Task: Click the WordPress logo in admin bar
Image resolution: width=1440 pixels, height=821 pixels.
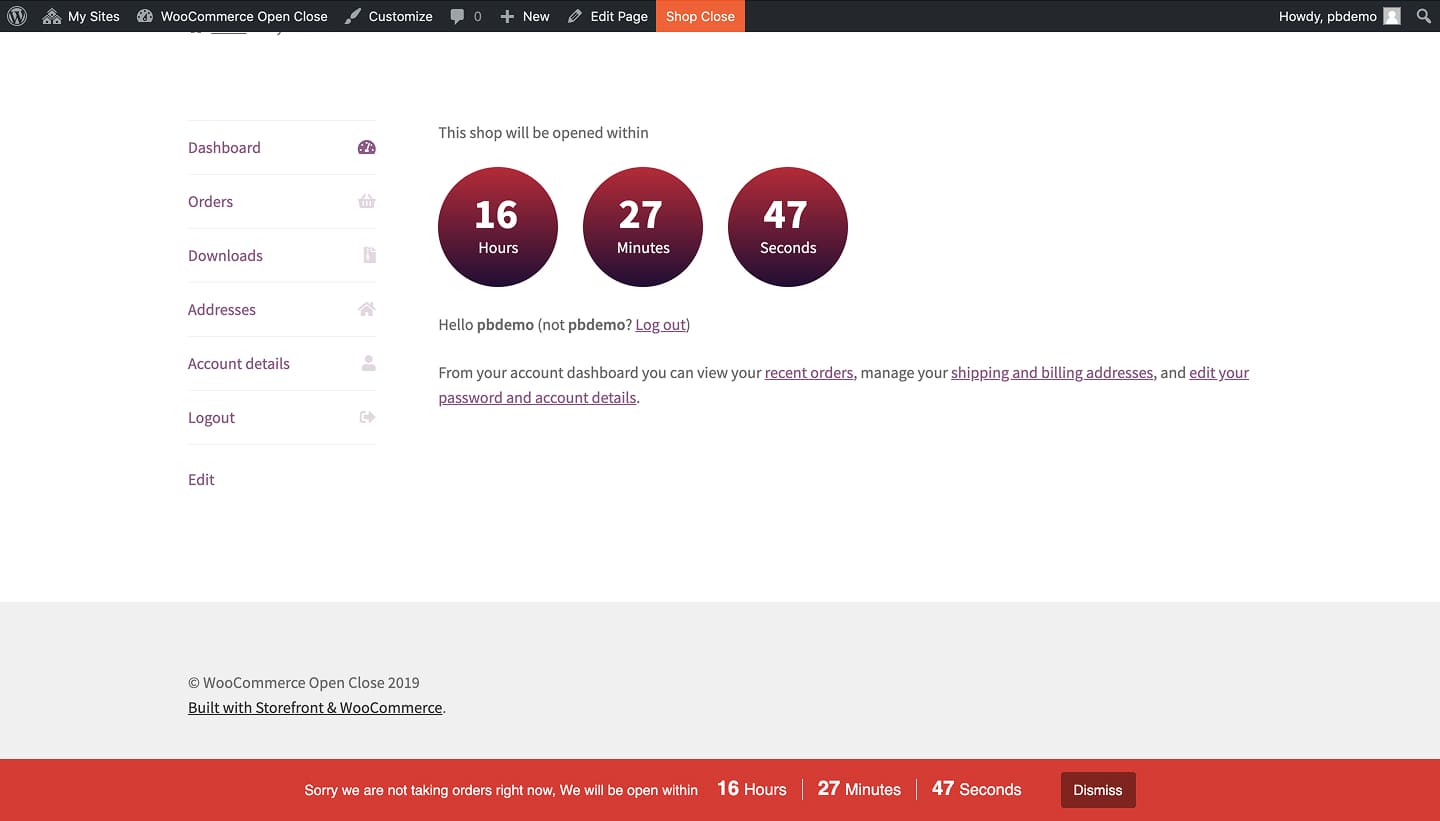Action: (x=17, y=16)
